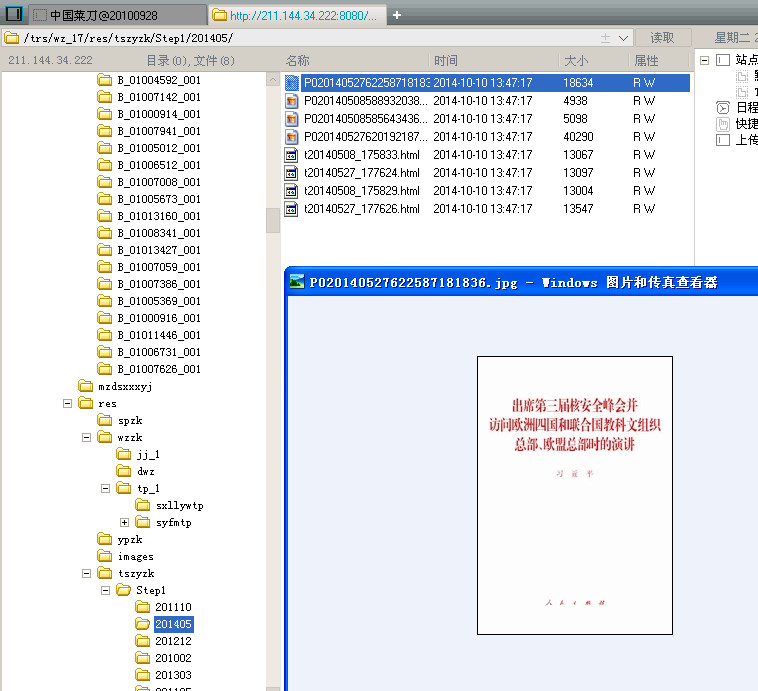Screen dimensions: 758x691
Task: Switch to the http://211.144.34.222:8080 tab
Action: point(297,15)
